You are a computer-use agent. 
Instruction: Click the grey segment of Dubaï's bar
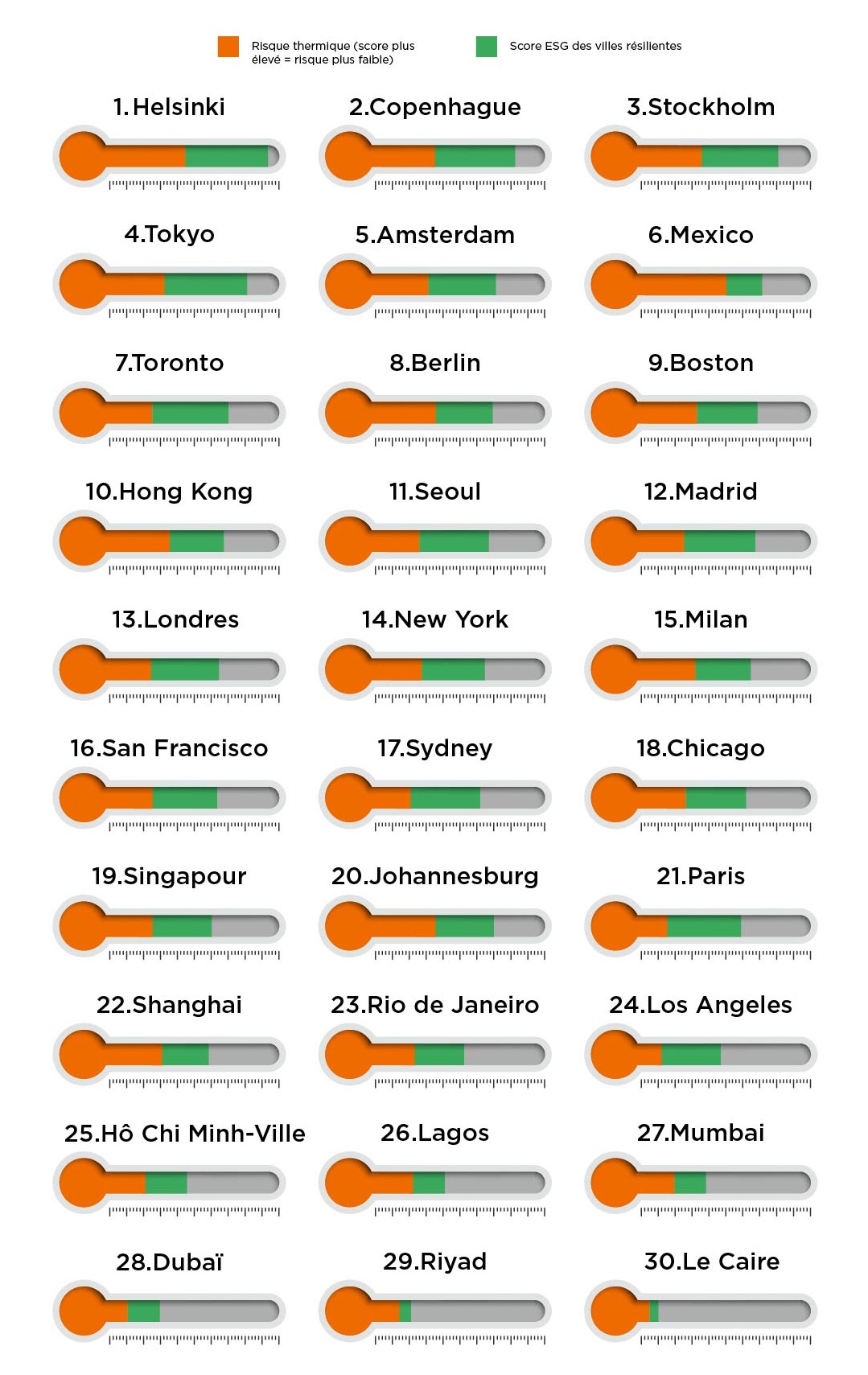click(219, 1311)
